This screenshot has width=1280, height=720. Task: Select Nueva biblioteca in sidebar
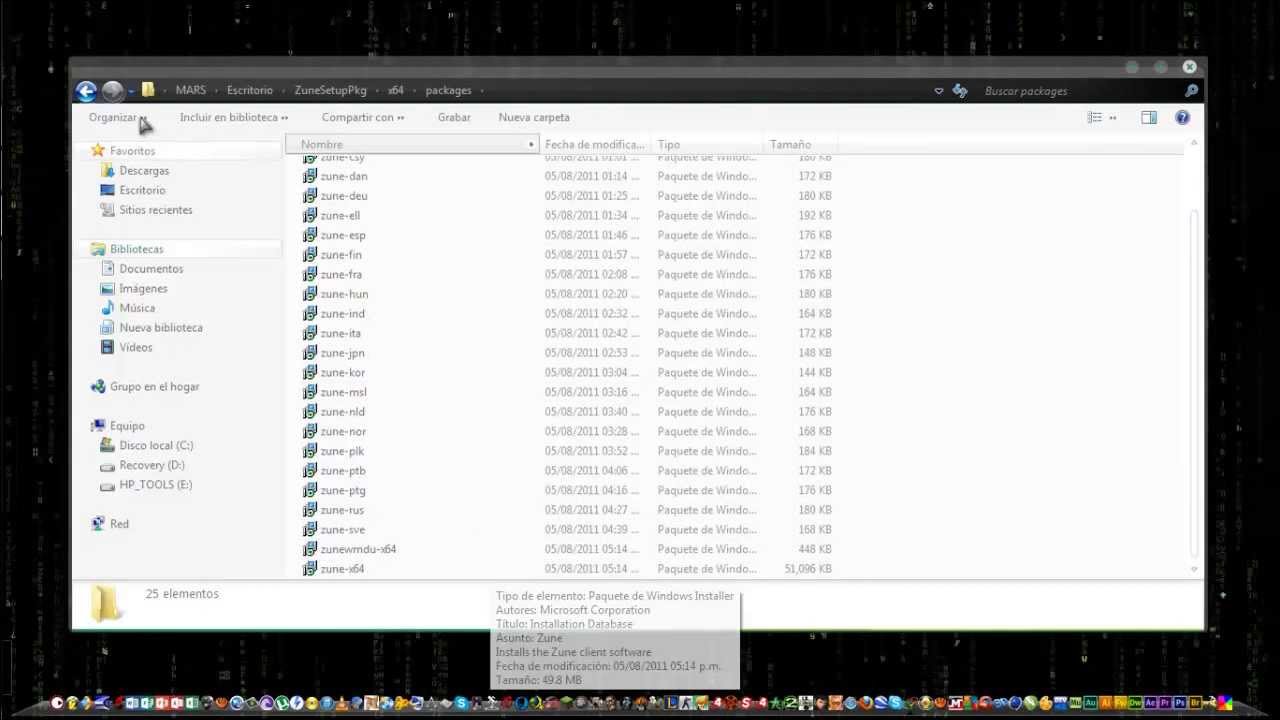[x=161, y=328]
